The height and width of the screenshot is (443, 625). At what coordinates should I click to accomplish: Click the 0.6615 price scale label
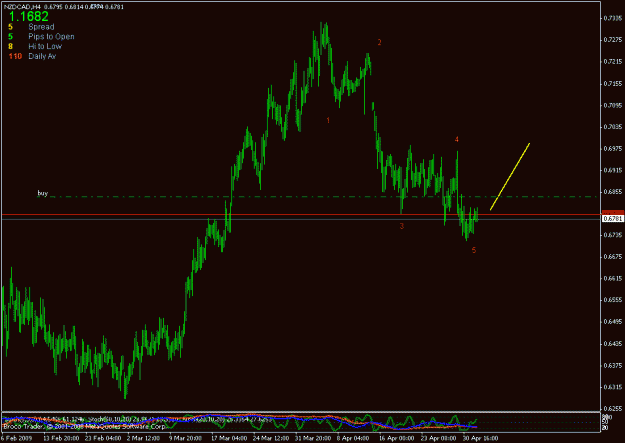pos(613,279)
